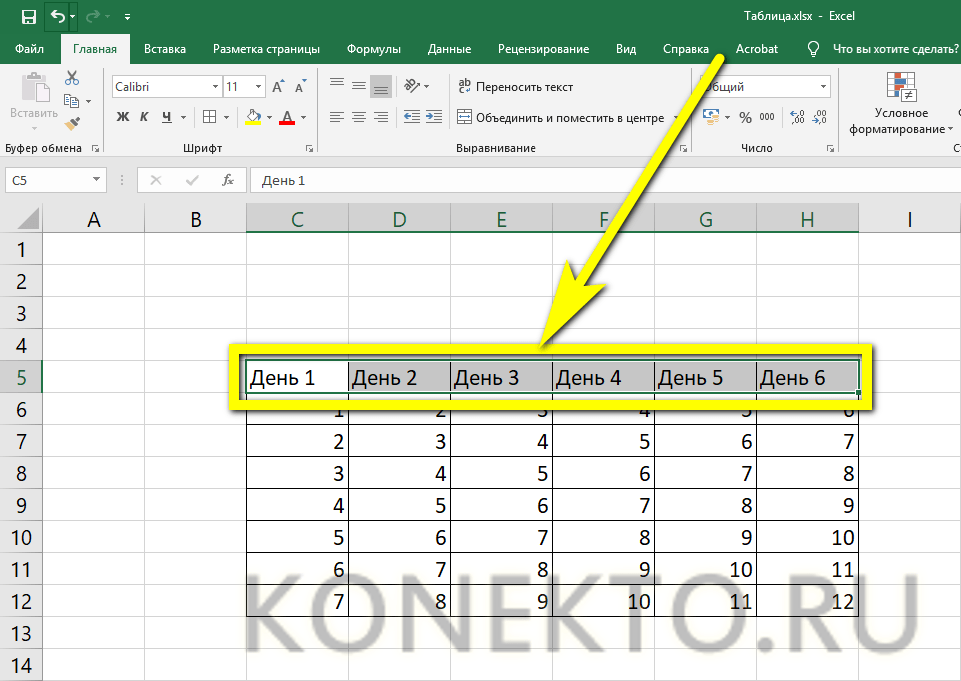The height and width of the screenshot is (681, 961).
Task: Click the Decrease Decimal icon
Action: click(x=819, y=117)
